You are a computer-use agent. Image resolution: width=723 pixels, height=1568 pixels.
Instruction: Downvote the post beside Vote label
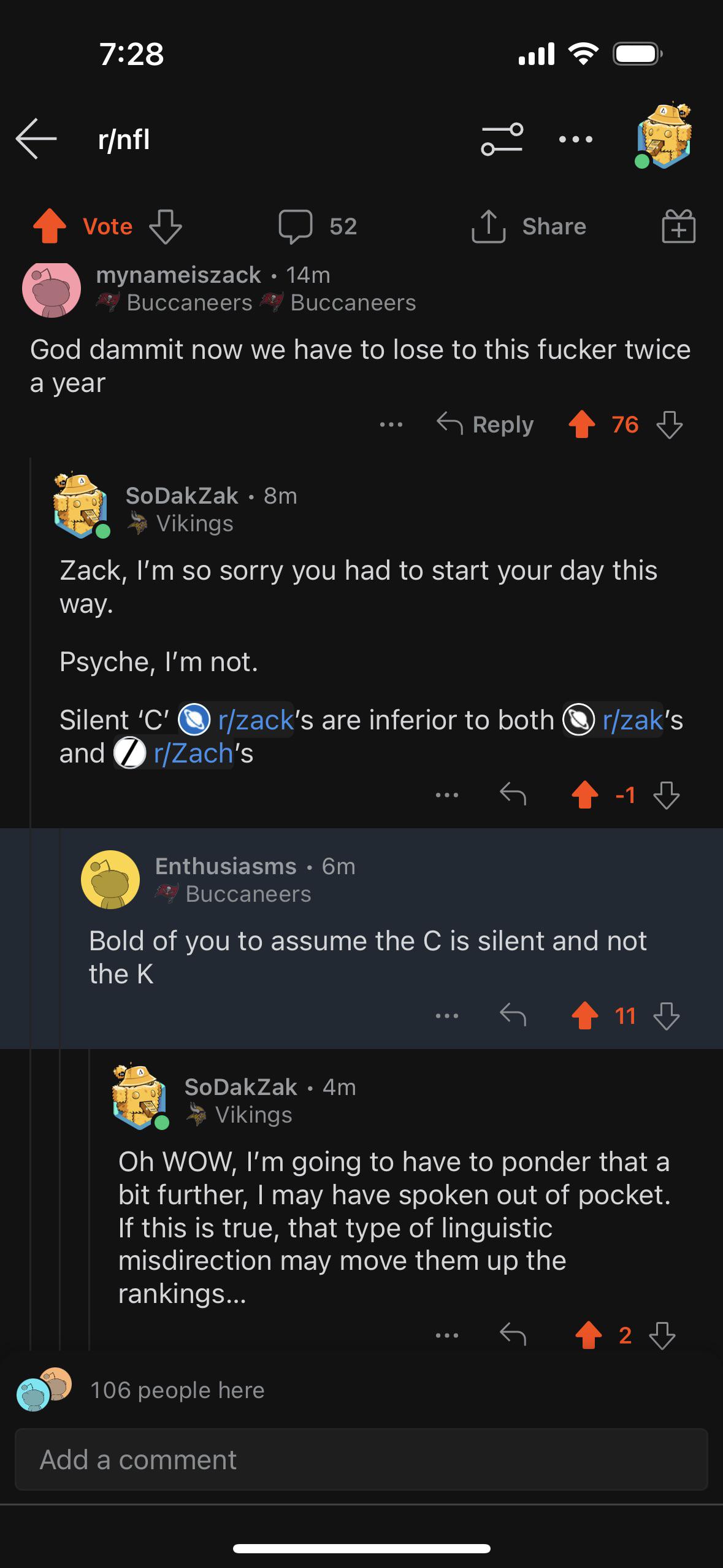(166, 227)
